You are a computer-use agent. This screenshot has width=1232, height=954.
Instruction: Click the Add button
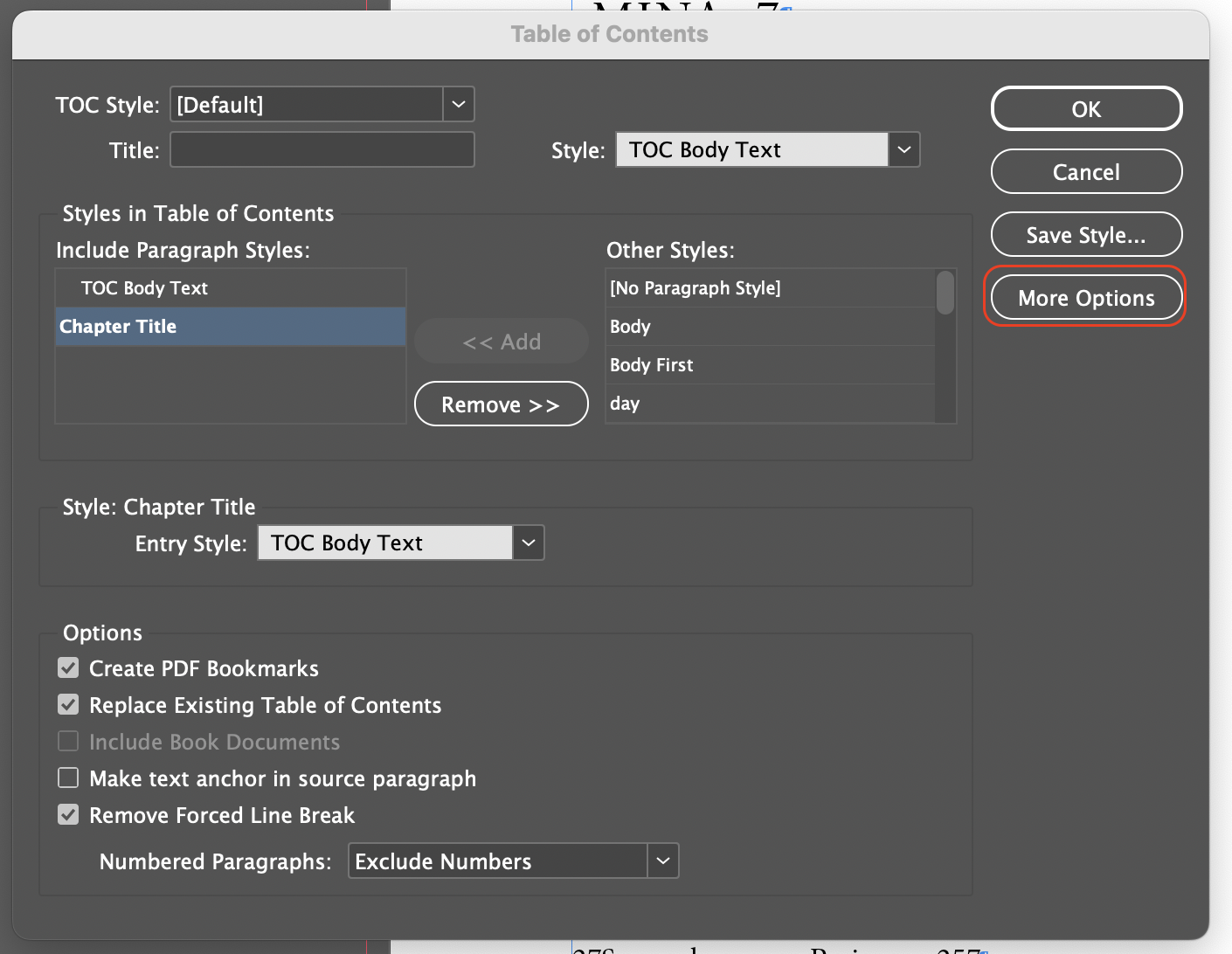[501, 341]
